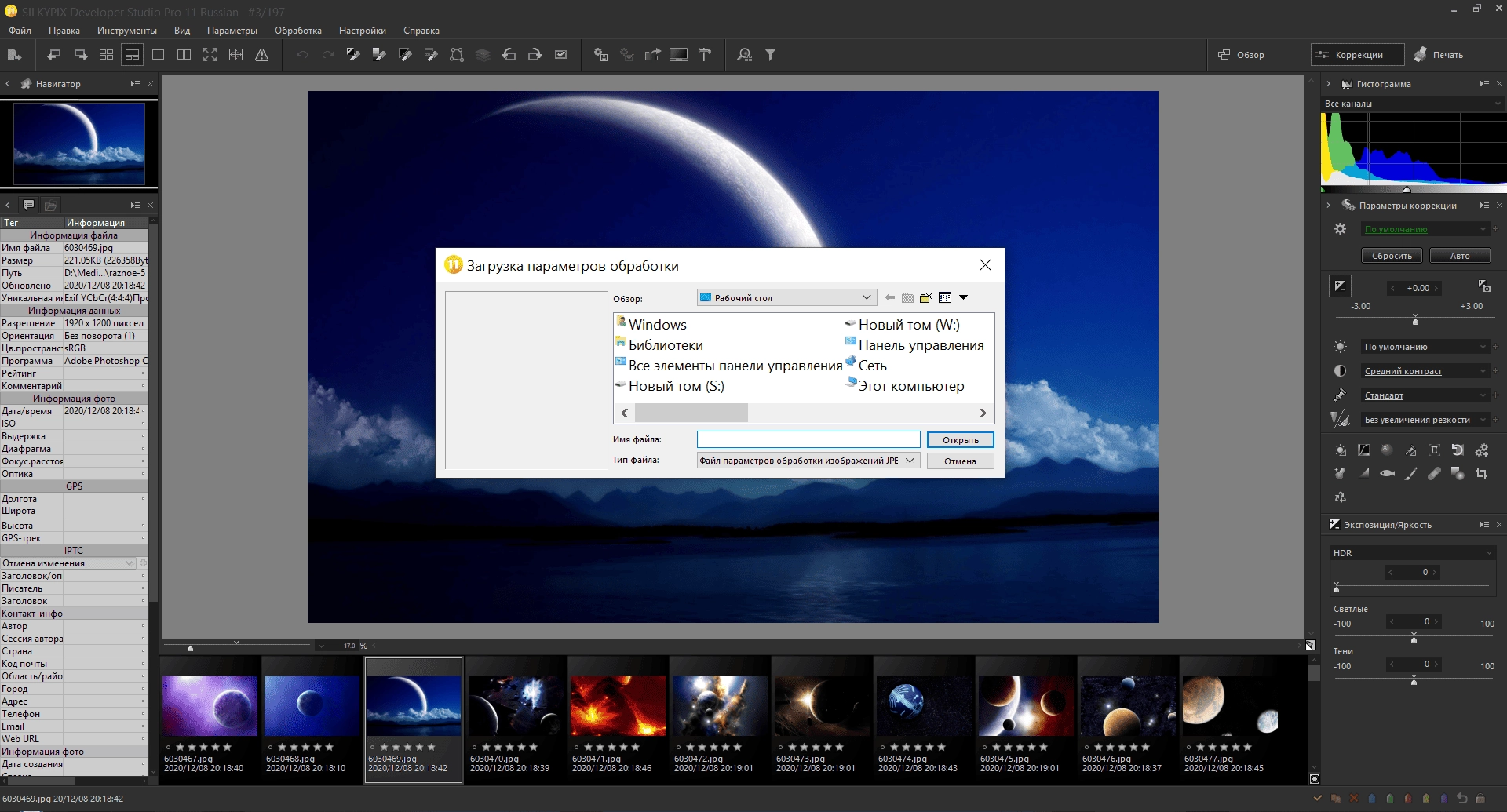Open the 'Все каналы' histogram channel dropdown

coord(1413,104)
